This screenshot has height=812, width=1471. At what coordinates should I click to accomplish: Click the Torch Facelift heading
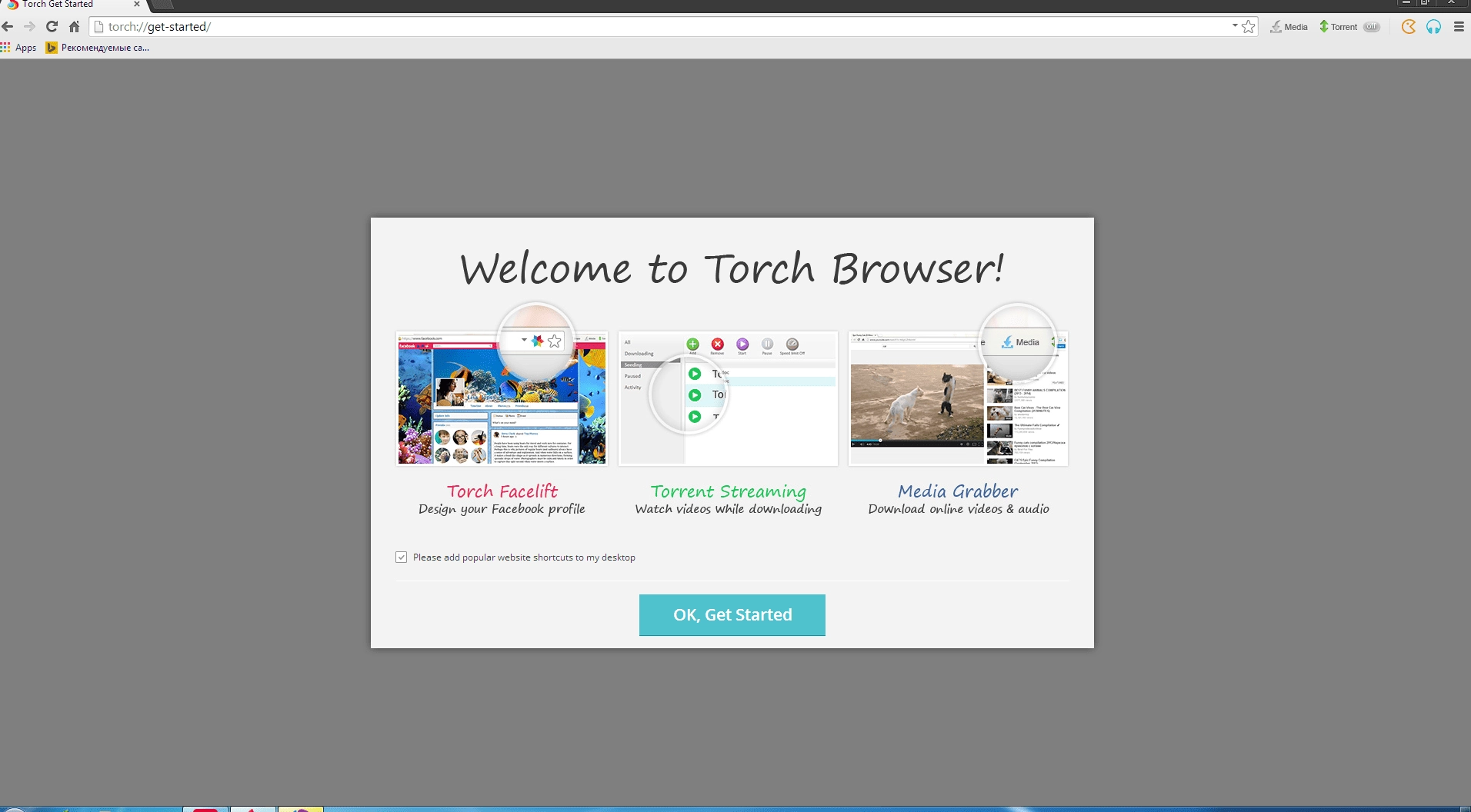tap(502, 491)
